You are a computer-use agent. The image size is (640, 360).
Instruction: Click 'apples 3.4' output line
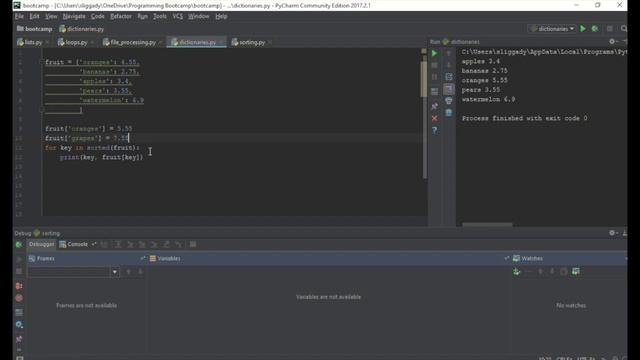(x=481, y=61)
